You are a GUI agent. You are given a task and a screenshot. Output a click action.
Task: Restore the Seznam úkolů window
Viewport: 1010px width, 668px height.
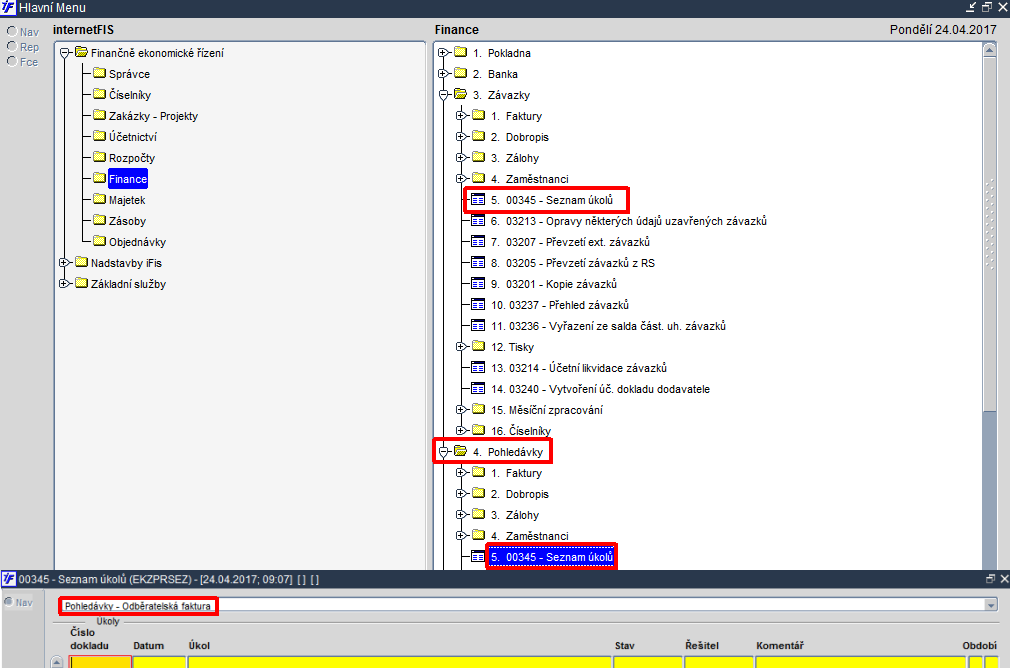pos(990,578)
